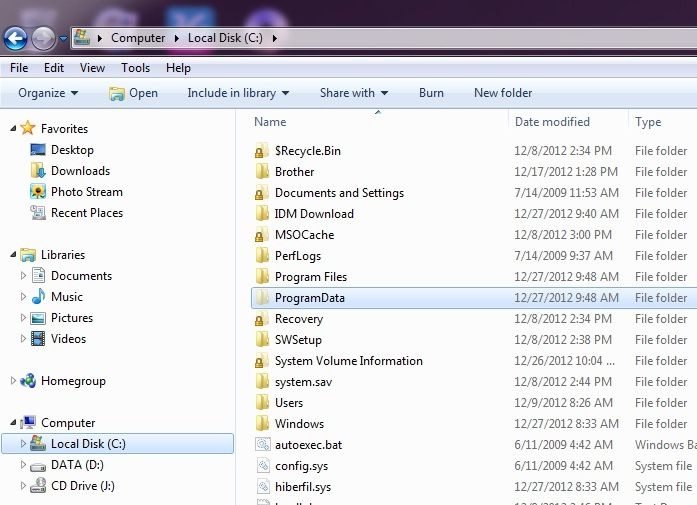
Task: Select Local Disk (C:) in address breadcrumb
Action: (225, 38)
